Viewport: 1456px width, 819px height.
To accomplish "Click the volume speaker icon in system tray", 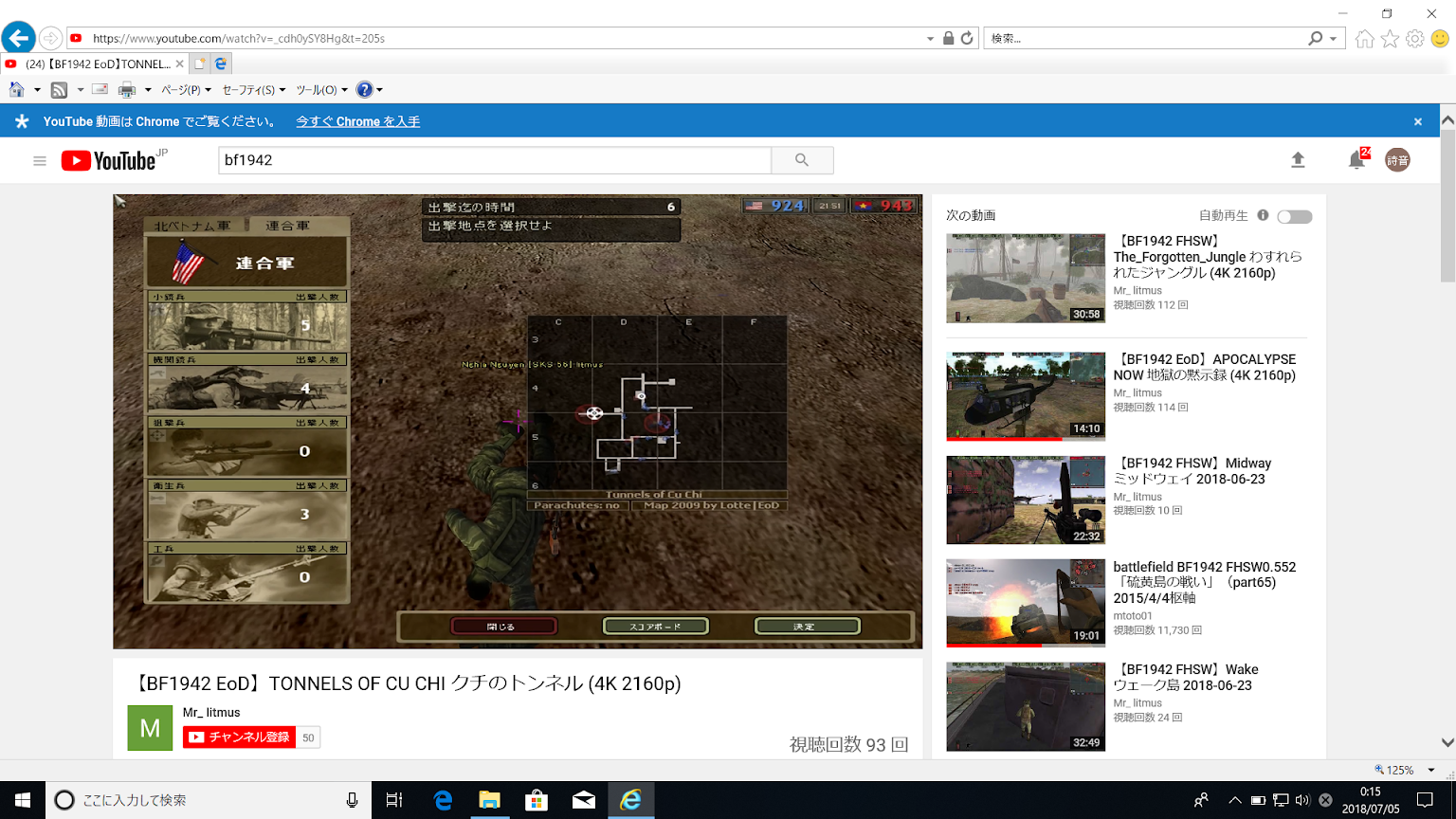I will point(1302,800).
